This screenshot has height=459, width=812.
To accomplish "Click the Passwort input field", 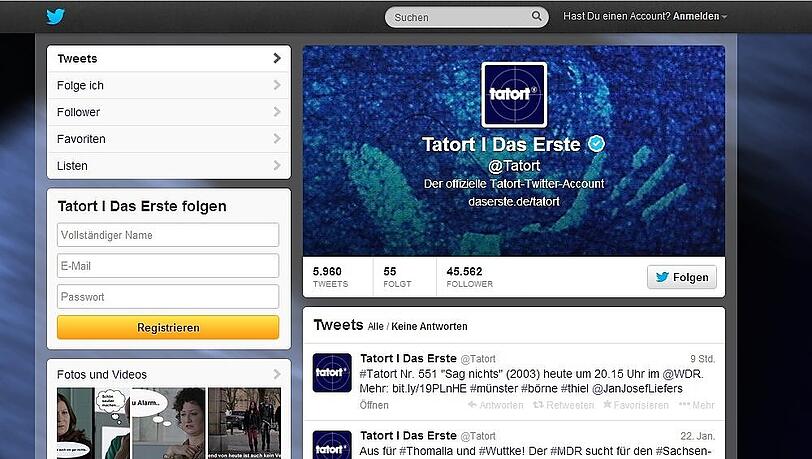I will (168, 297).
